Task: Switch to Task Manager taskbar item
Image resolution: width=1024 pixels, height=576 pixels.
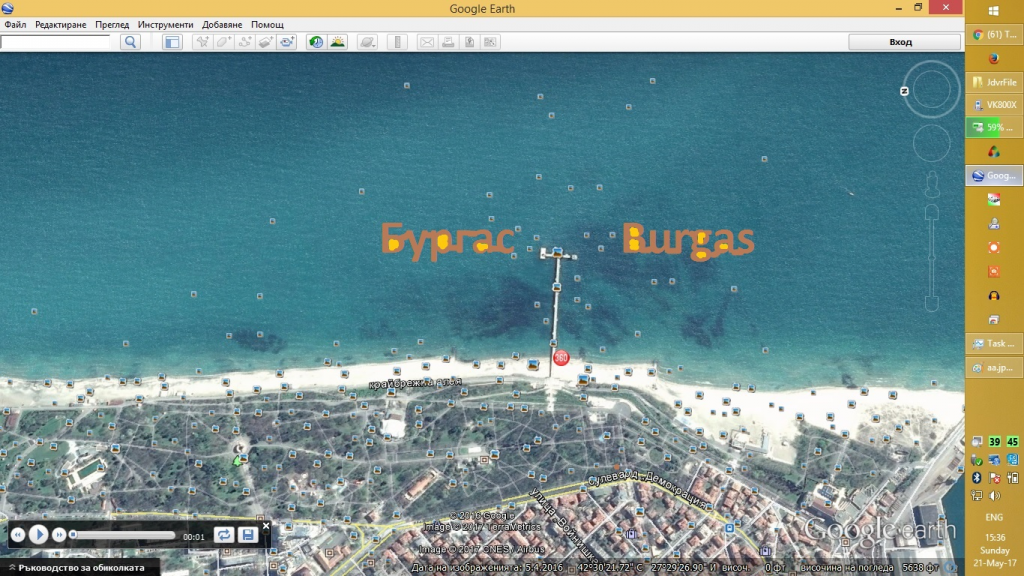Action: click(x=994, y=344)
